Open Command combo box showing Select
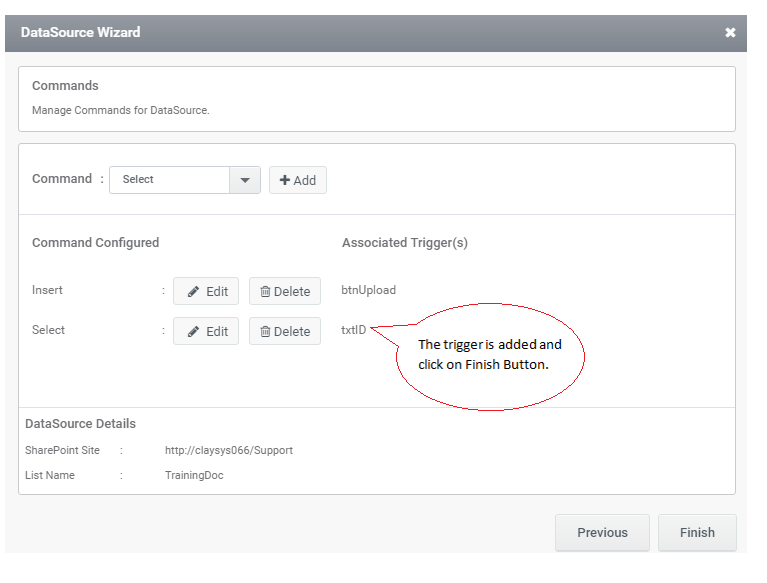 (185, 180)
